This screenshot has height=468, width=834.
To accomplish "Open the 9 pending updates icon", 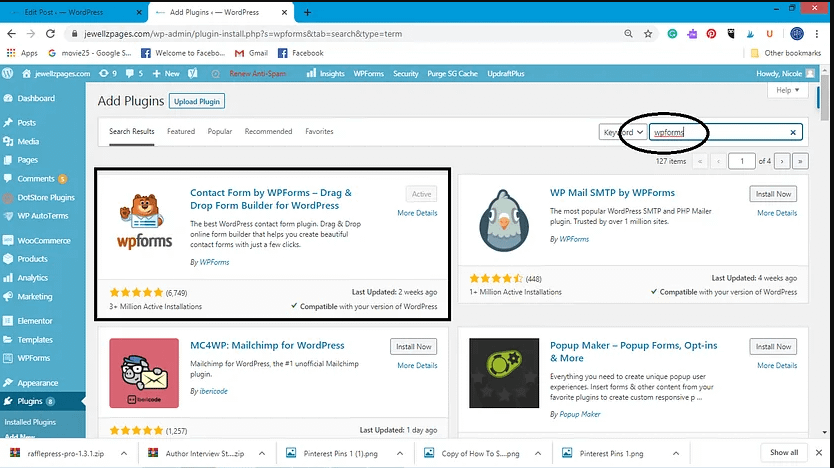I will pyautogui.click(x=108, y=73).
